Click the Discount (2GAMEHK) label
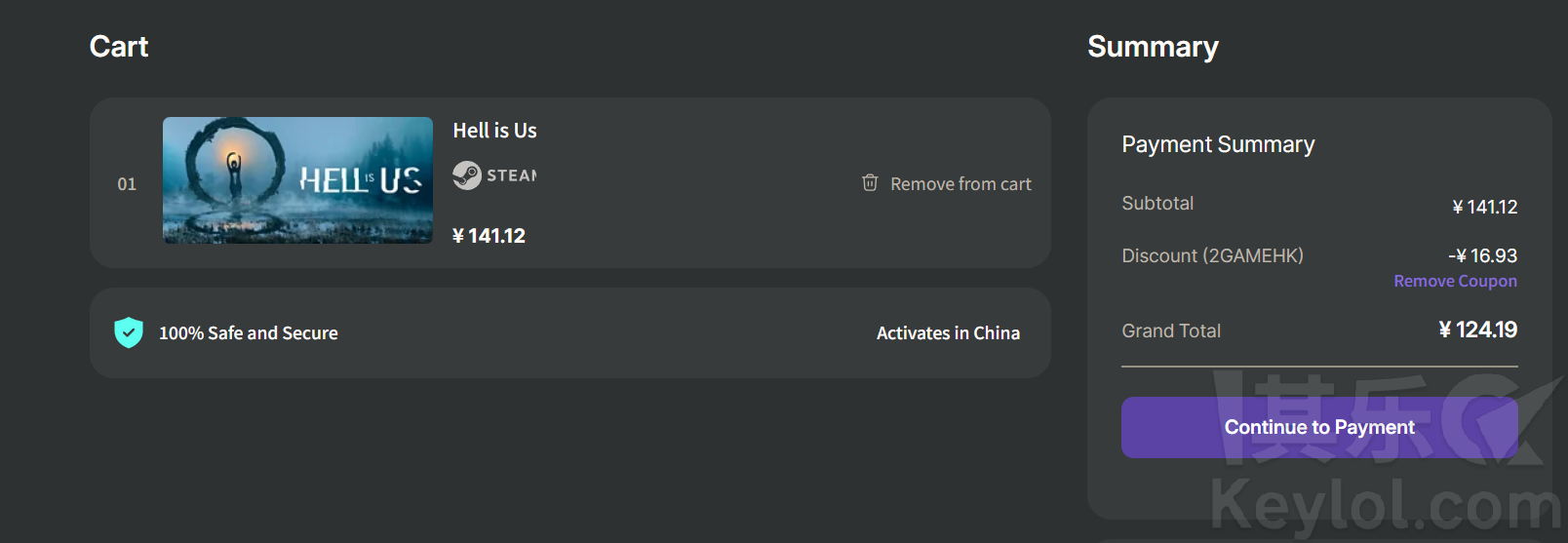1568x543 pixels. point(1212,256)
